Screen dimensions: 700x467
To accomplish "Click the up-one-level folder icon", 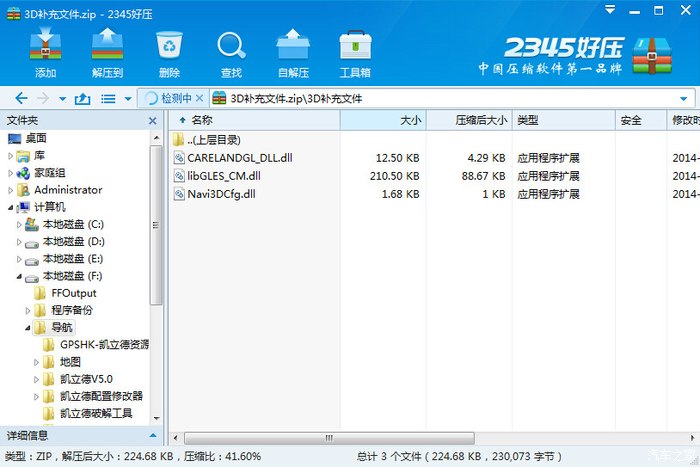I will tap(83, 99).
